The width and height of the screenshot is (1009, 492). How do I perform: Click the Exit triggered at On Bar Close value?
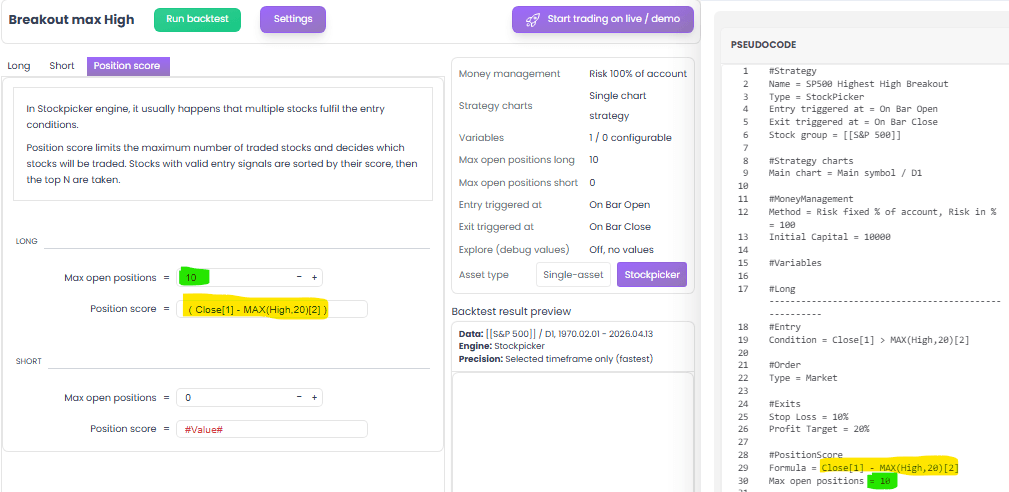coord(620,226)
